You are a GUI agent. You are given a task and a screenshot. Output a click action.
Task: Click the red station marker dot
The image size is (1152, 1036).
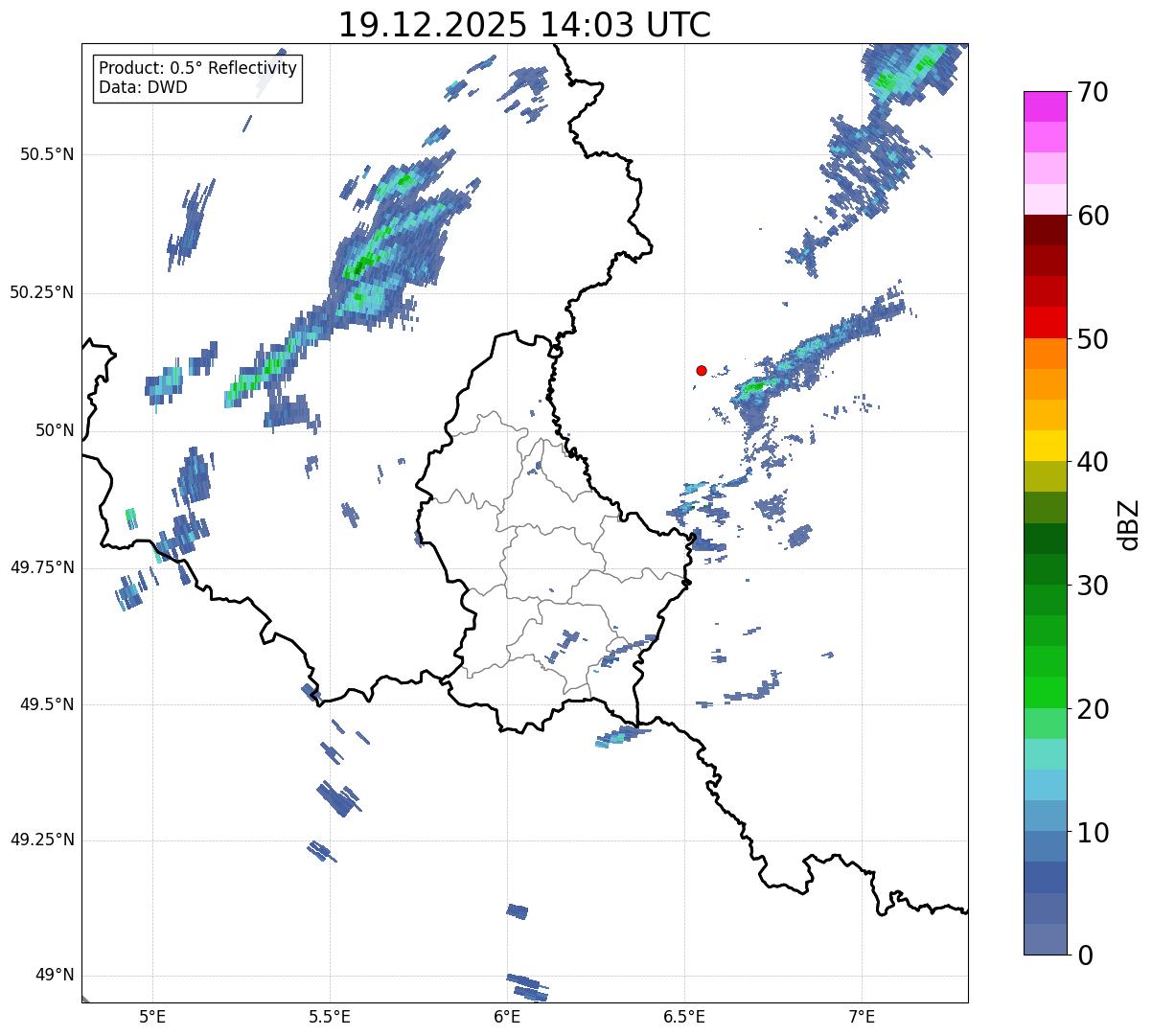click(702, 370)
